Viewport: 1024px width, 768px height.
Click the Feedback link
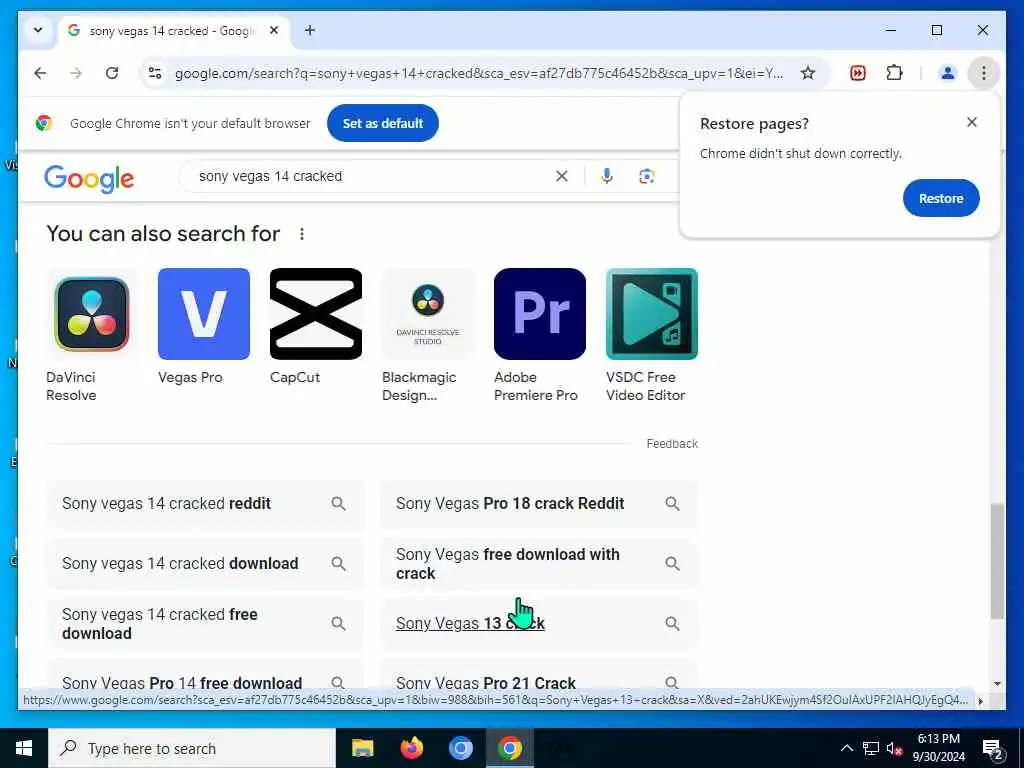coord(672,443)
